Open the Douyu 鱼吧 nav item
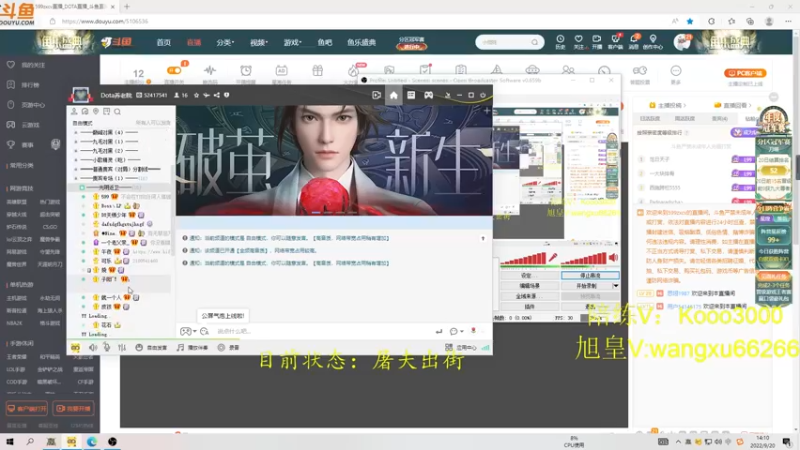The height and width of the screenshot is (450, 800). click(324, 42)
